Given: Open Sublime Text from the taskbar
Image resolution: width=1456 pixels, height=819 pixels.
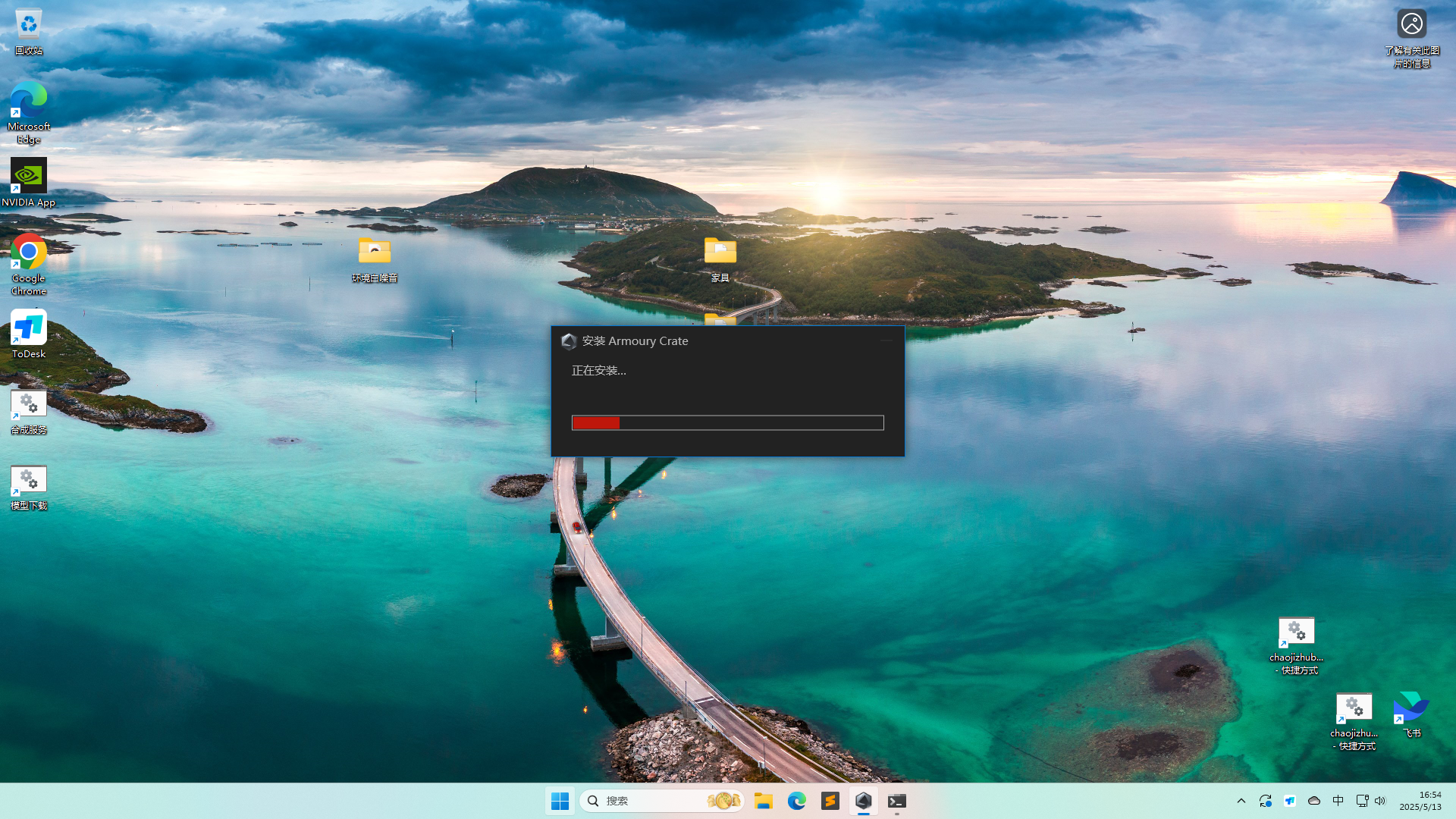Looking at the screenshot, I should pos(830,801).
